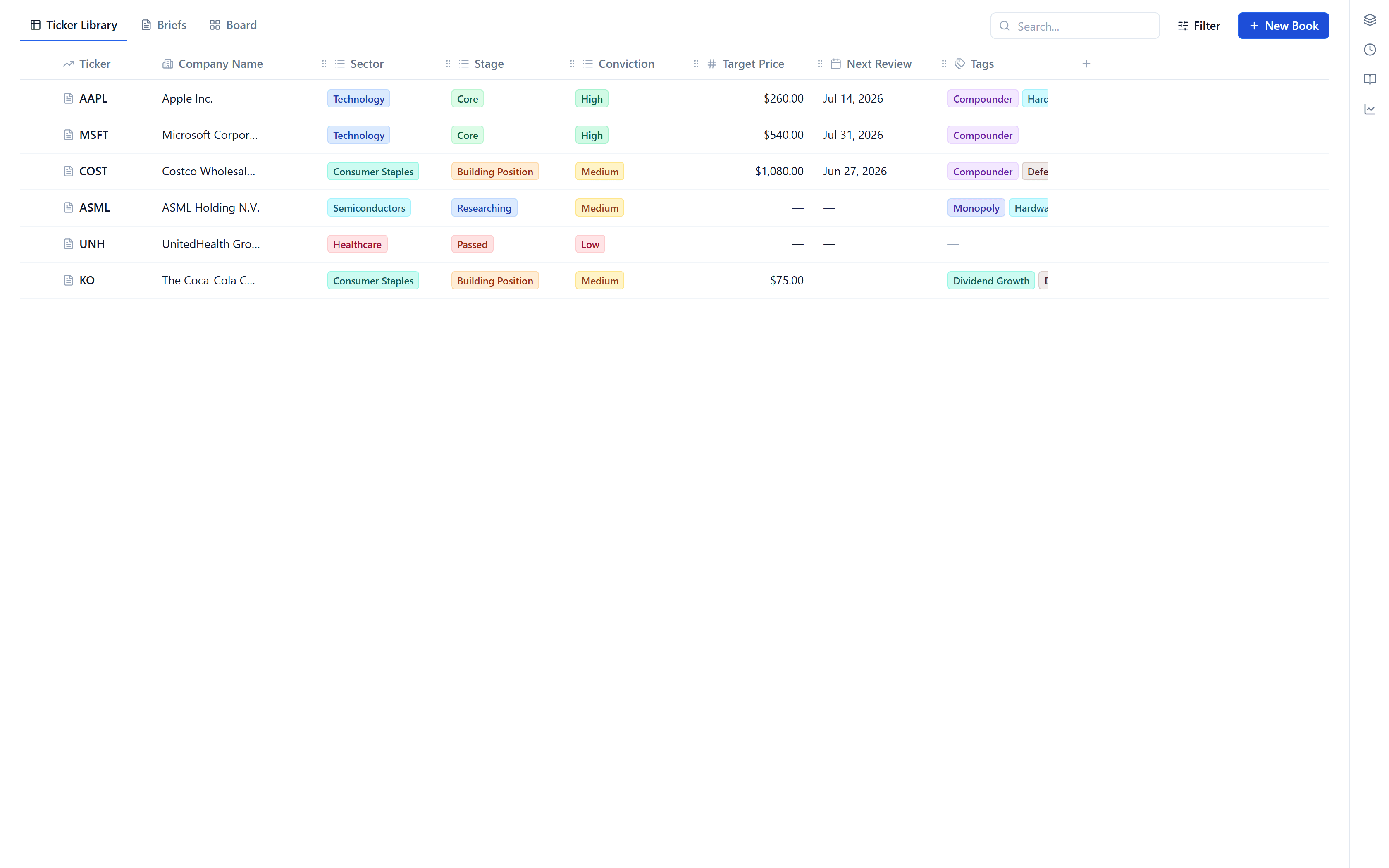Click the Tags column drag handle

point(944,64)
